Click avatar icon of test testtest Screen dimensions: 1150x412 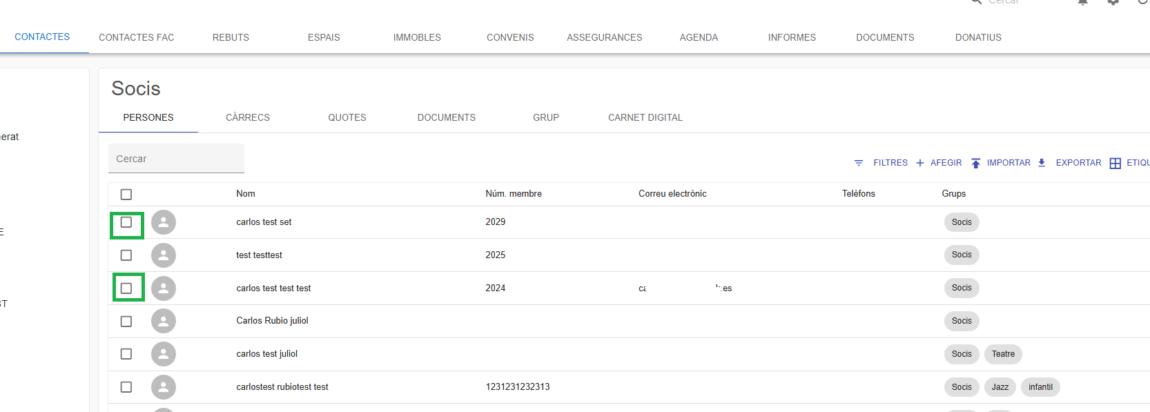click(164, 255)
